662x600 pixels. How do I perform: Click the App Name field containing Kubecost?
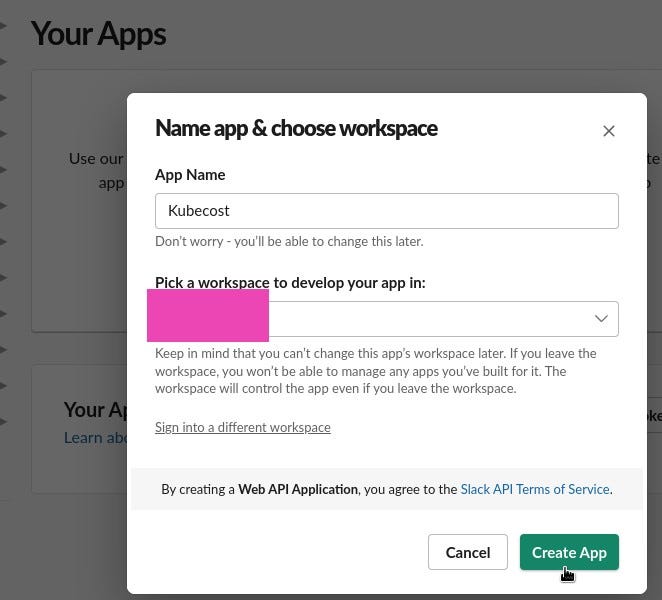click(387, 211)
